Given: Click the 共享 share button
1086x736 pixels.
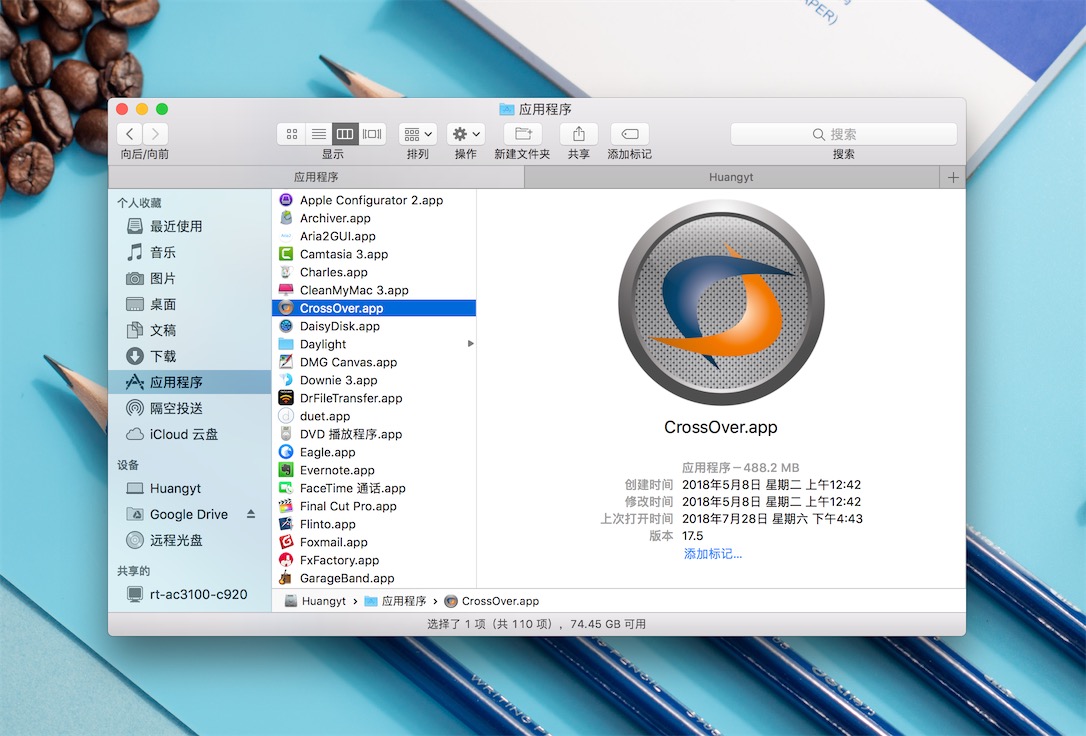Looking at the screenshot, I should tap(579, 134).
